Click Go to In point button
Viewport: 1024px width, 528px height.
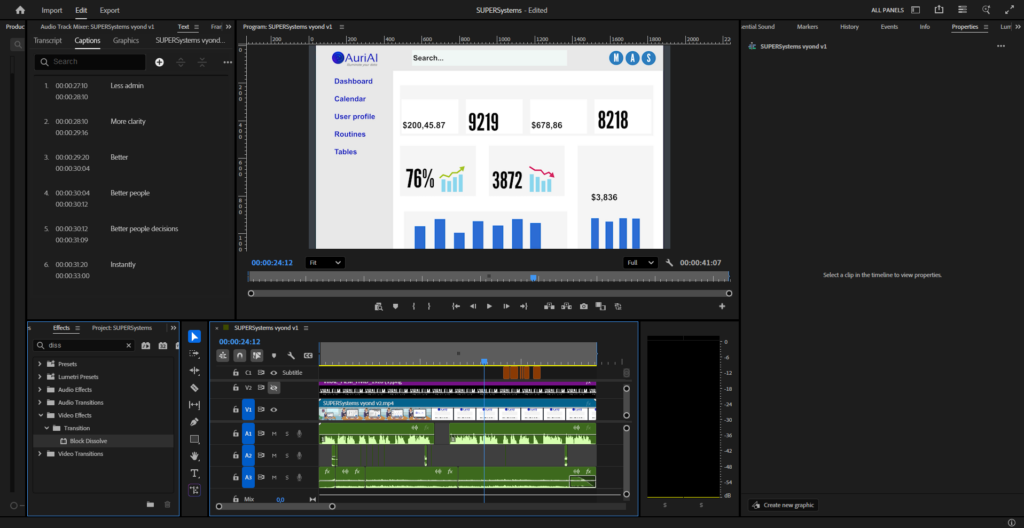pos(456,306)
